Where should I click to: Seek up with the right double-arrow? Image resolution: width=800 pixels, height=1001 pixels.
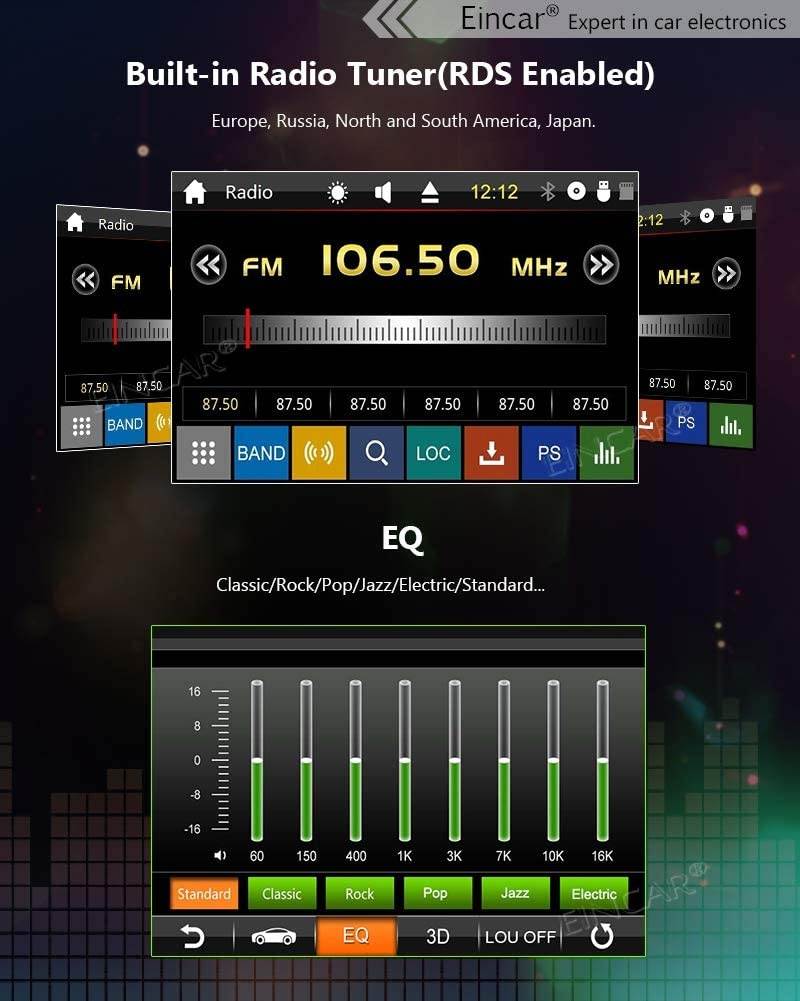[601, 265]
